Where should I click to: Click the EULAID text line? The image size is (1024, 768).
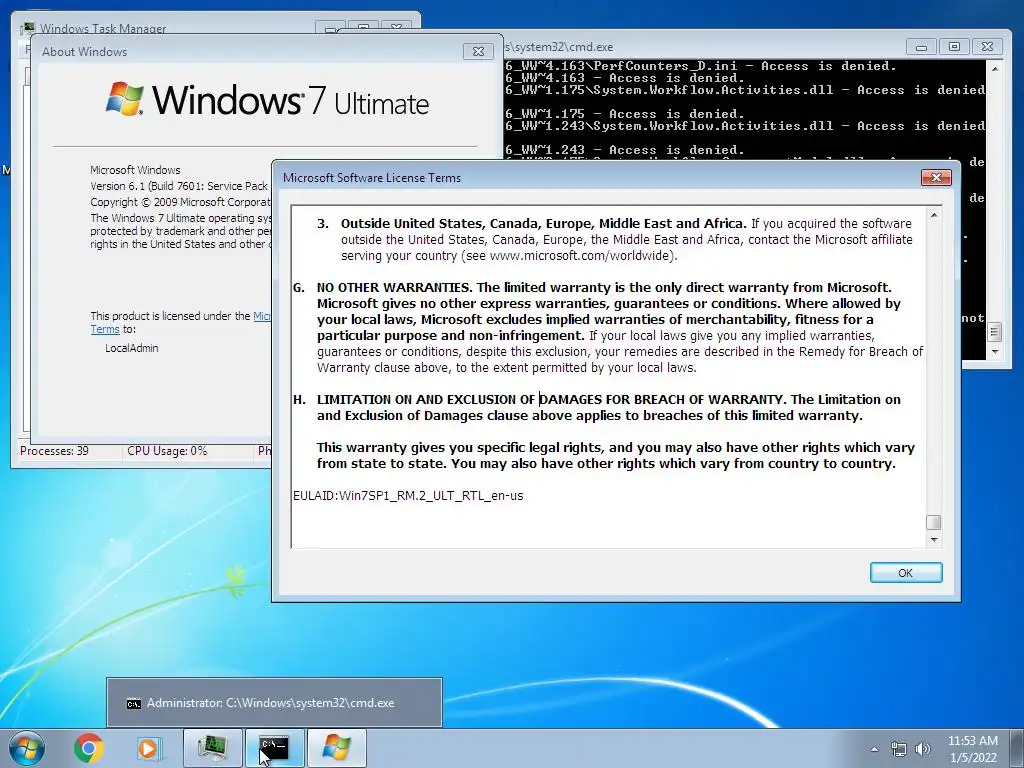click(x=408, y=496)
